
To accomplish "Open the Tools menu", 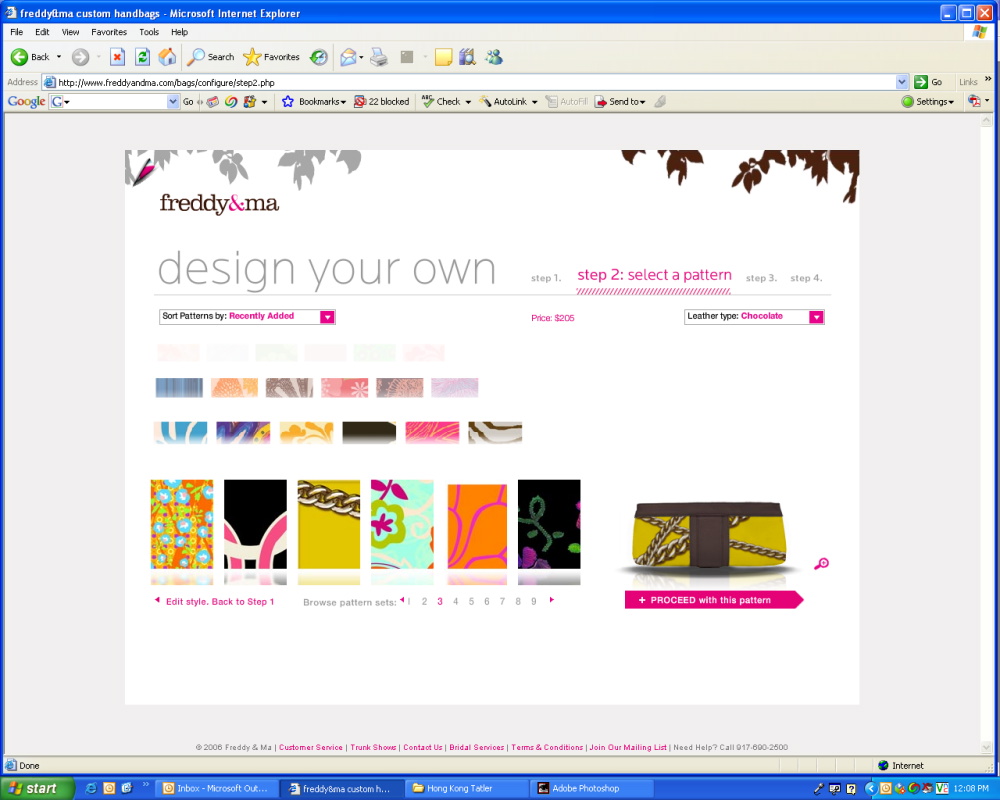I will click(149, 32).
